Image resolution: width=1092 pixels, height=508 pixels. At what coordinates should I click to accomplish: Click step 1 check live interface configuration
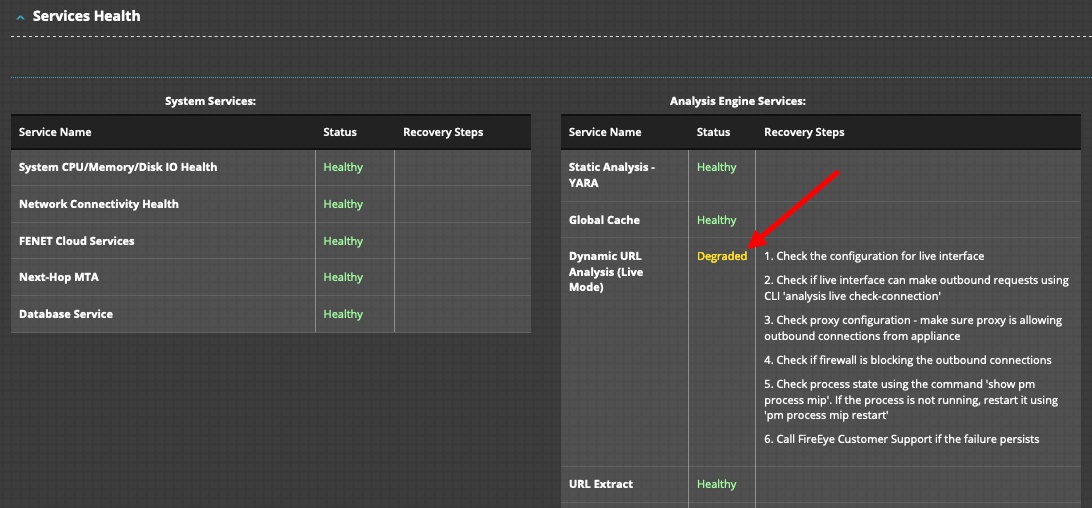point(874,256)
